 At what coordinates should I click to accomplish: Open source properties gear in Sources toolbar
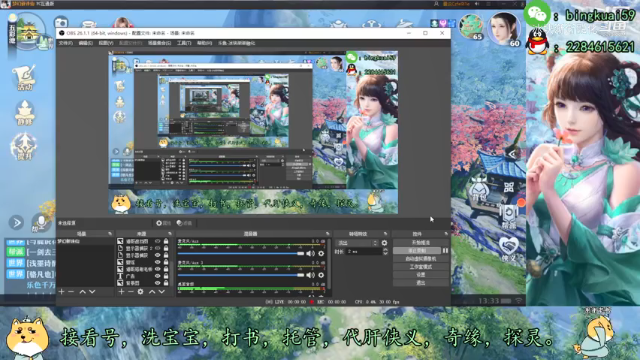click(140, 292)
